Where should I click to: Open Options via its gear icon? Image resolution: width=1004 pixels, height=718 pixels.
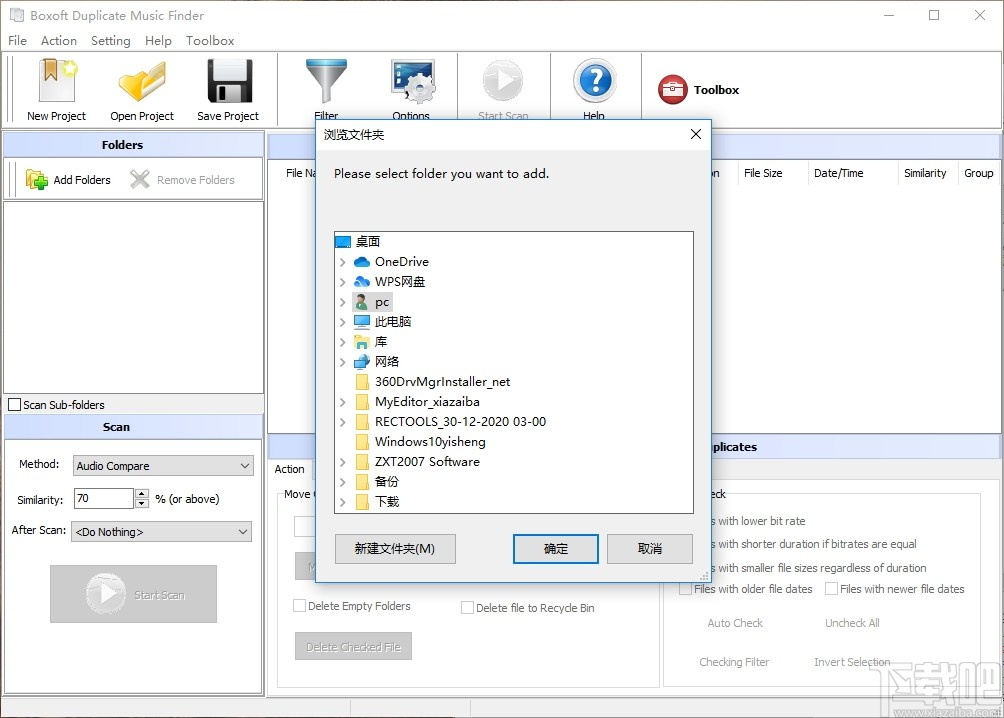click(412, 80)
